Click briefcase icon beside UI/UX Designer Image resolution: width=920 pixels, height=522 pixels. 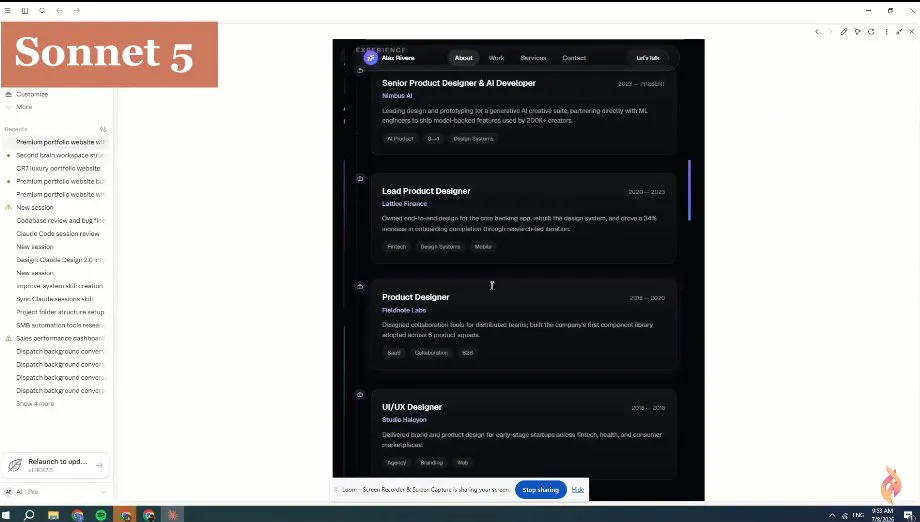coord(360,395)
